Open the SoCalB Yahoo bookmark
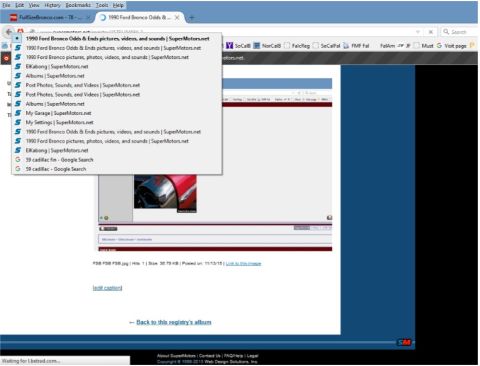This screenshot has height=366, width=480. [x=238, y=46]
